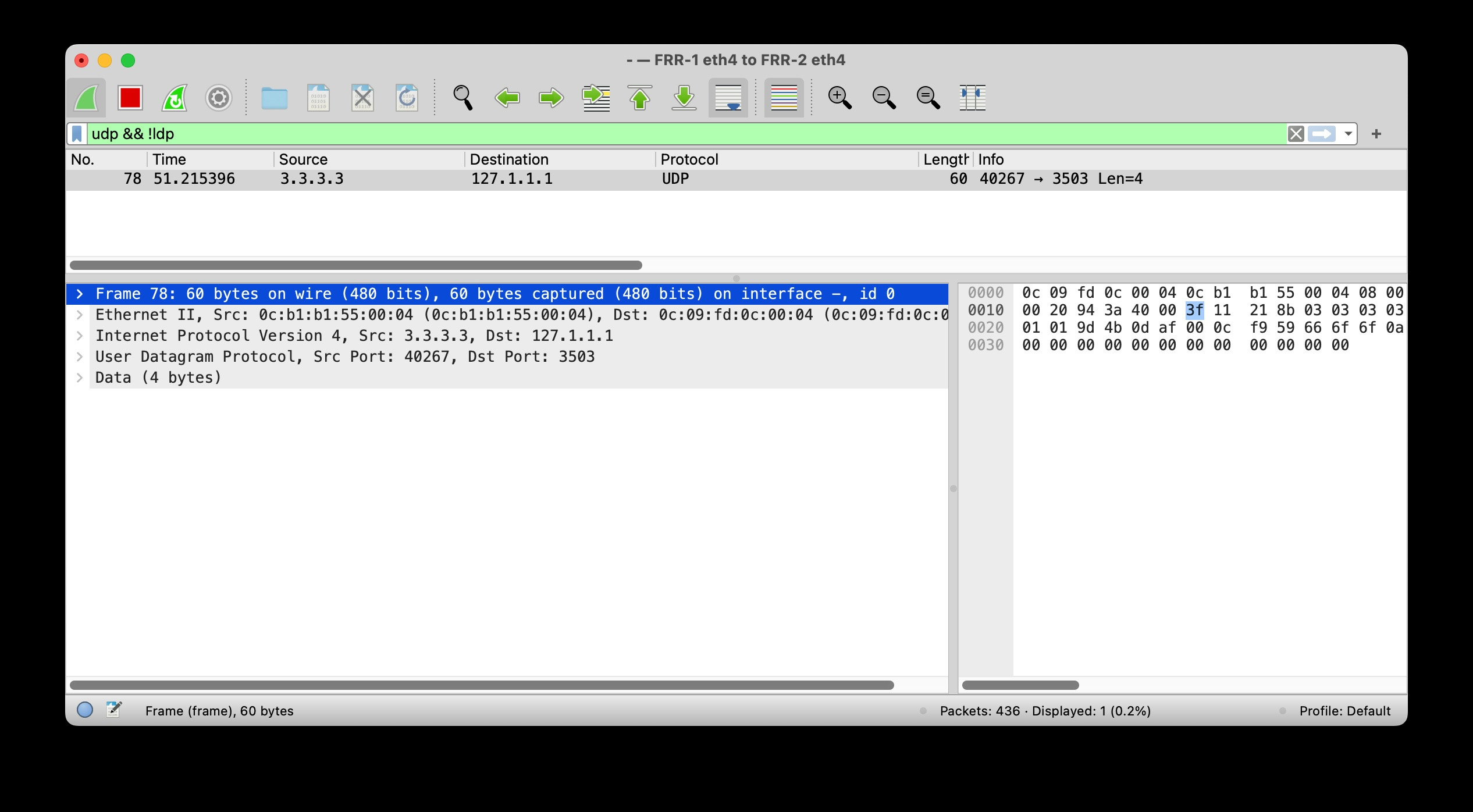Reset text to normal size
1473x812 pixels.
[x=928, y=98]
